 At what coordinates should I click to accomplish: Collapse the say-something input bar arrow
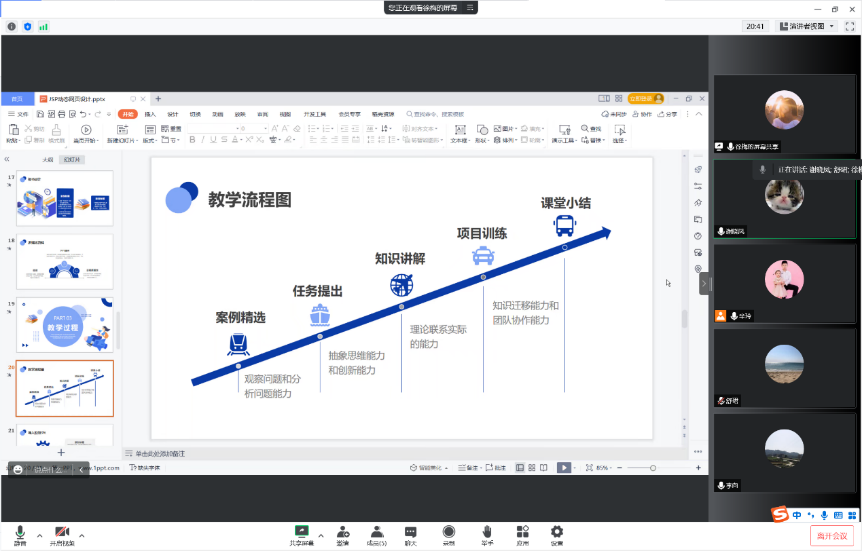81,470
